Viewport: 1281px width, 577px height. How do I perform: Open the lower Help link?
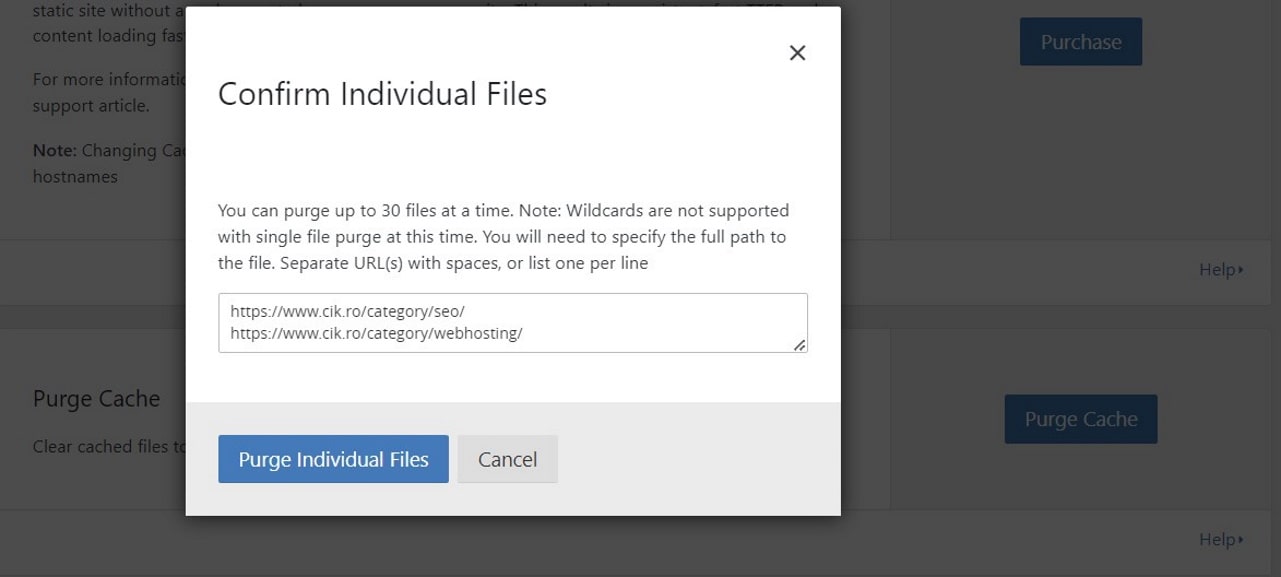(1217, 539)
